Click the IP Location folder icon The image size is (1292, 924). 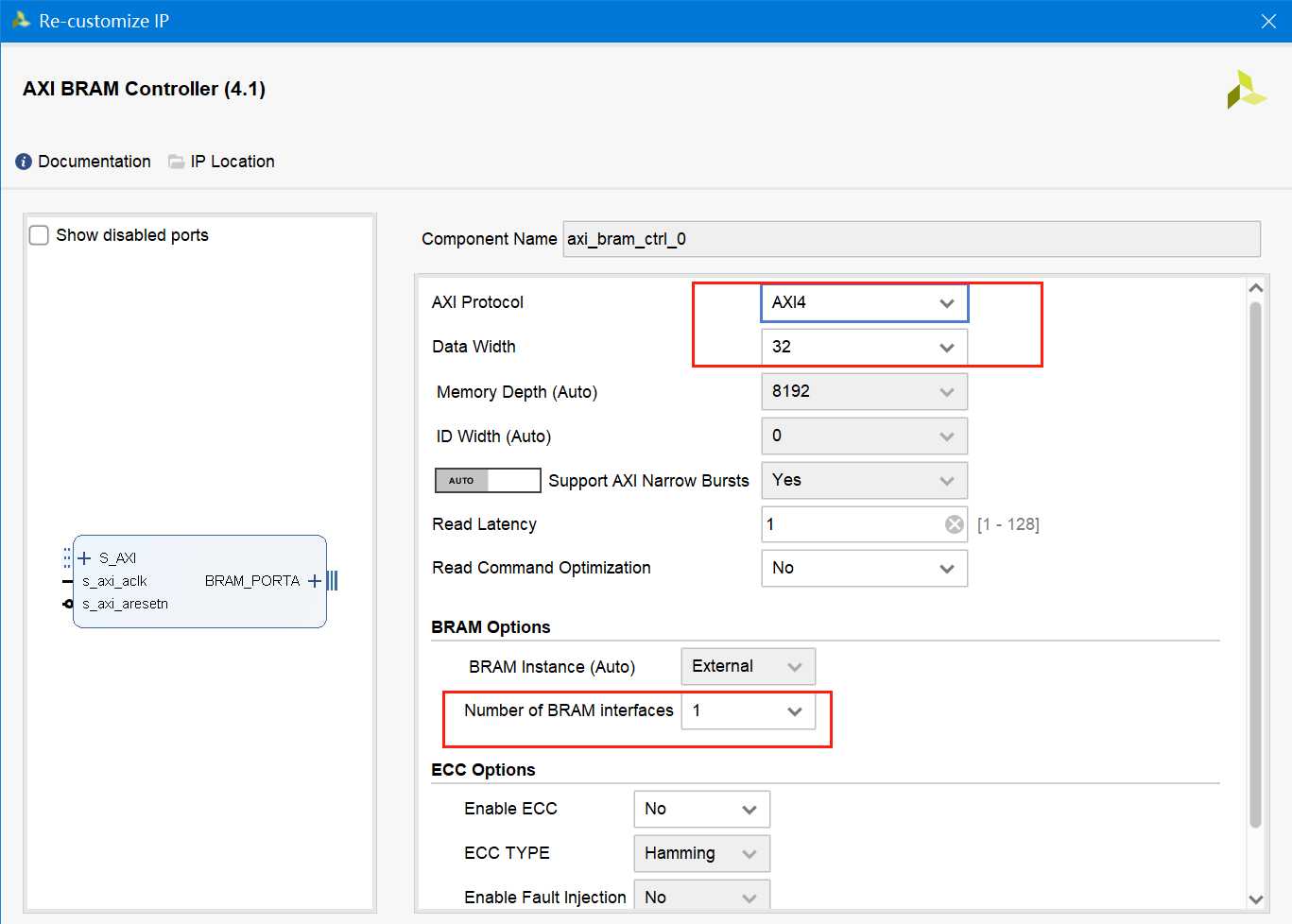click(x=177, y=162)
